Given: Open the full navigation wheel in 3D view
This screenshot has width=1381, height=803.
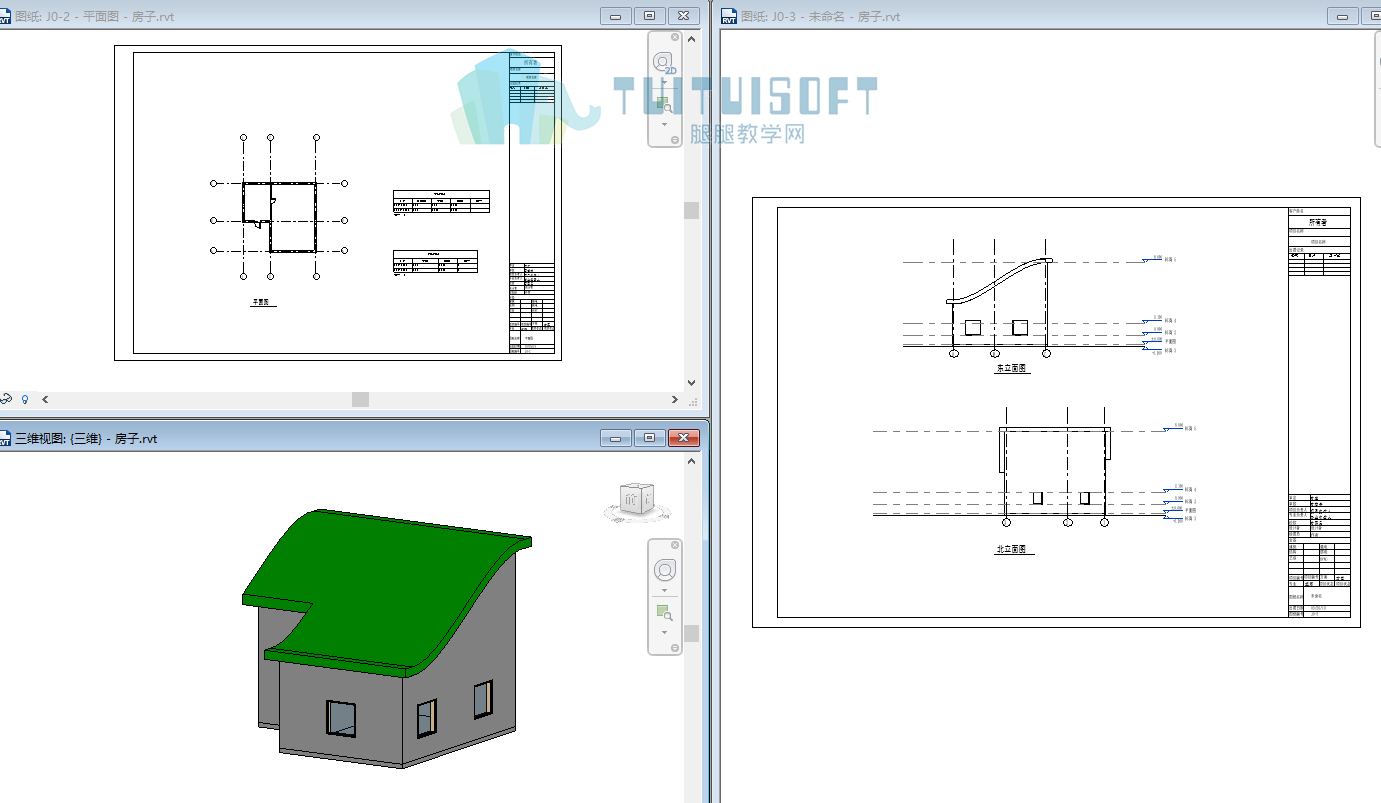Looking at the screenshot, I should (664, 570).
